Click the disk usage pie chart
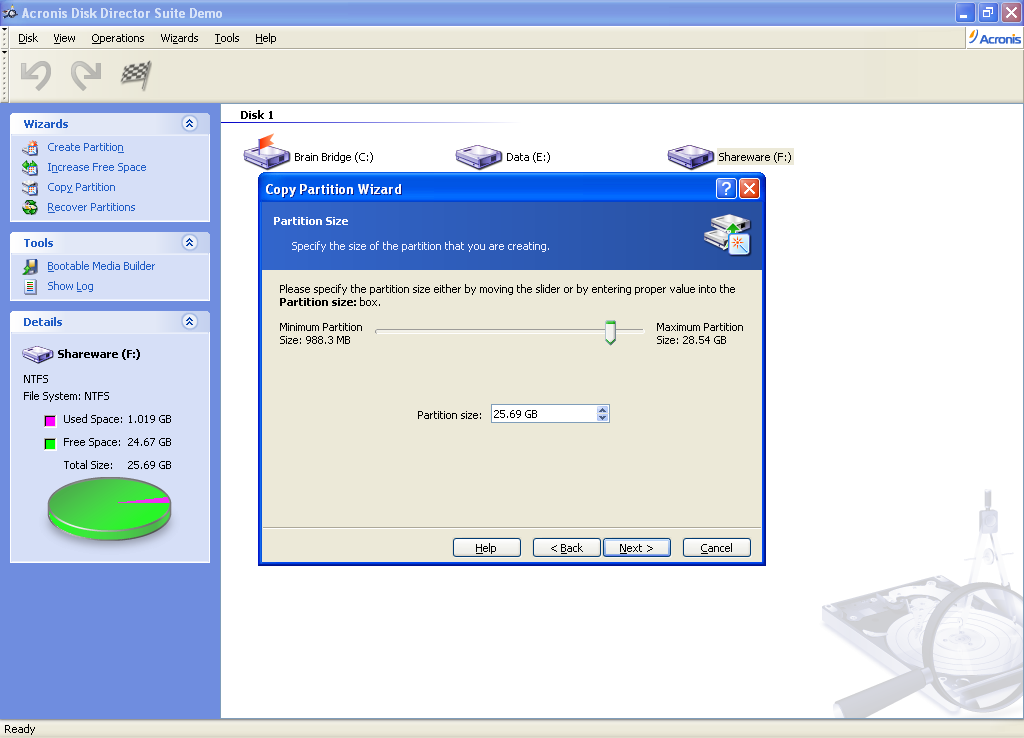The width and height of the screenshot is (1024, 738). click(109, 508)
